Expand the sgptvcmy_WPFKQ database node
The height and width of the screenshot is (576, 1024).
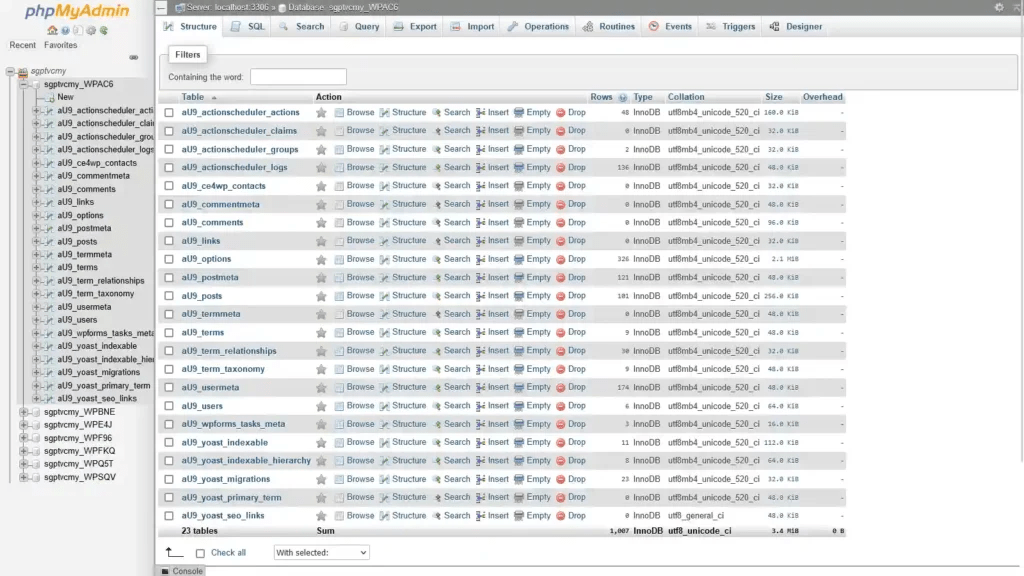click(x=23, y=451)
